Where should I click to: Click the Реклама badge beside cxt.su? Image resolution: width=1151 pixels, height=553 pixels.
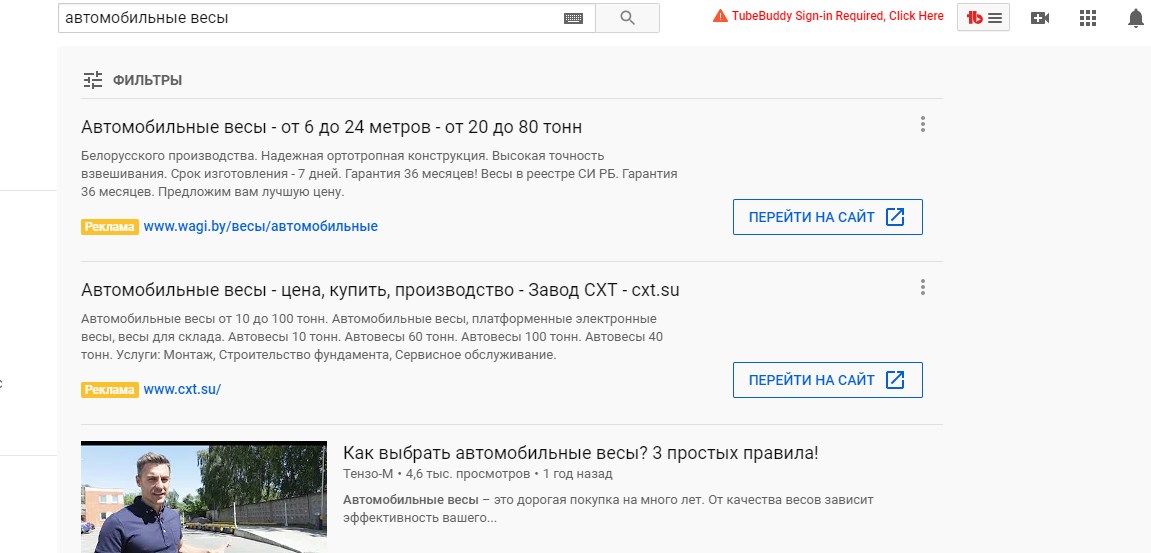pos(109,390)
